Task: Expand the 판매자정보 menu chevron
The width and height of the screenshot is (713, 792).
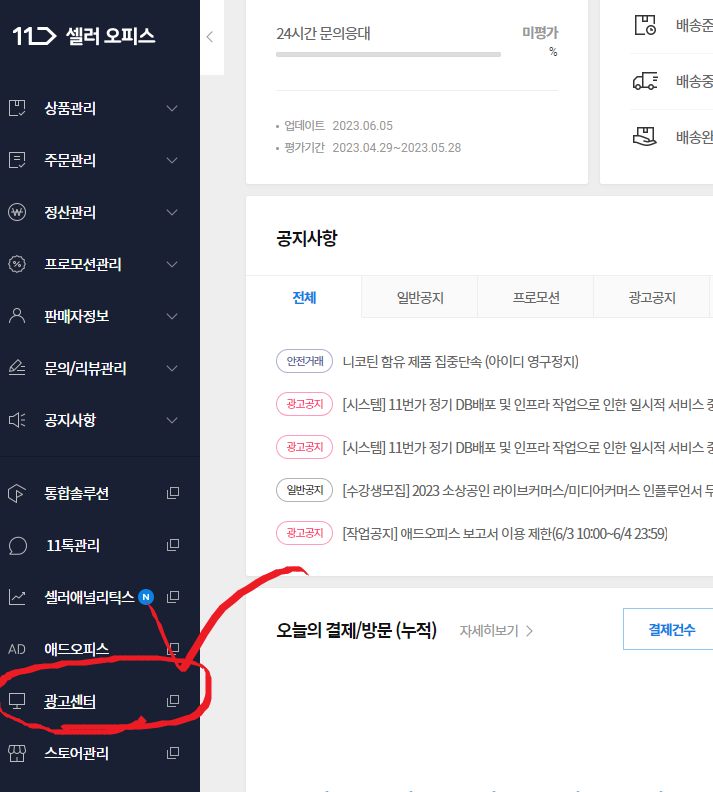Action: [172, 317]
